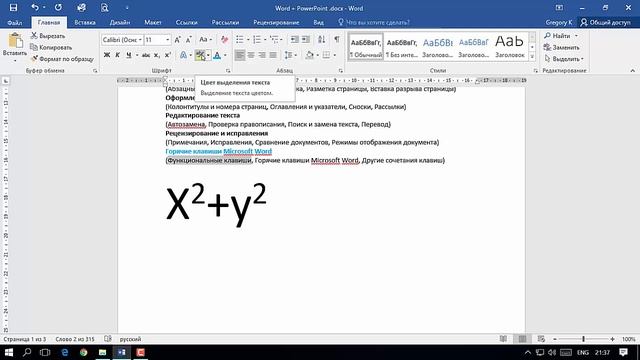Create a numbered list
640x360 pixels.
(257, 40)
